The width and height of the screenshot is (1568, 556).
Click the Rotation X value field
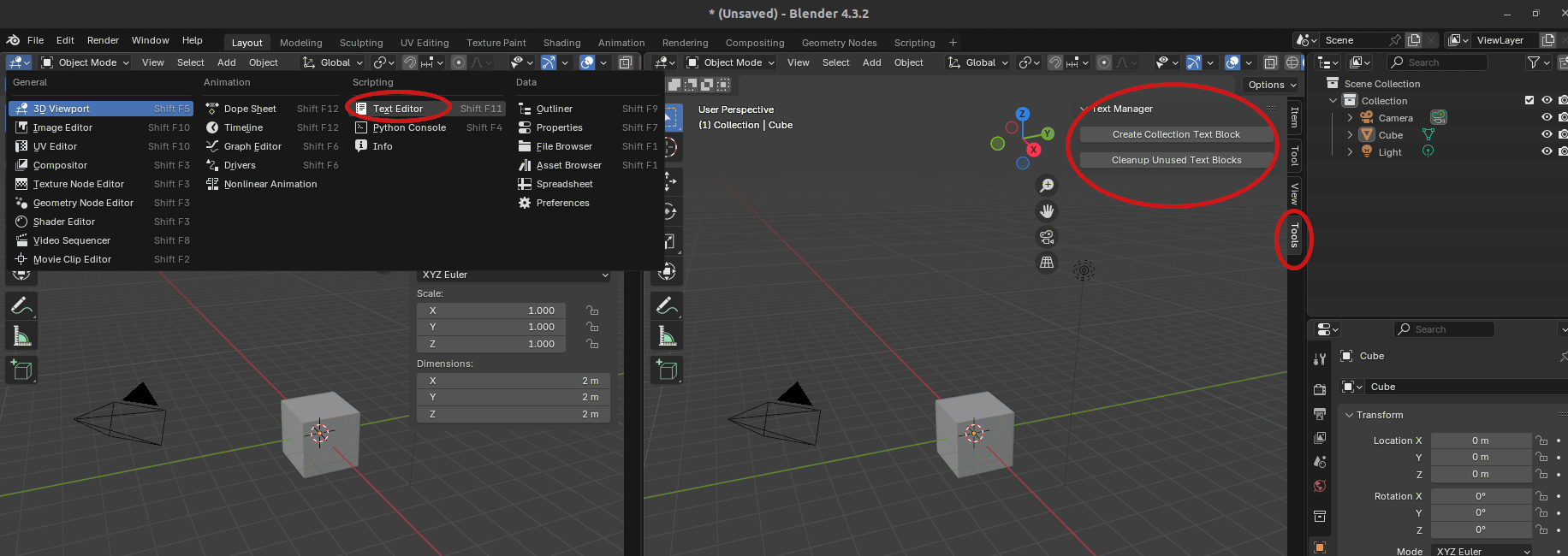(1481, 496)
